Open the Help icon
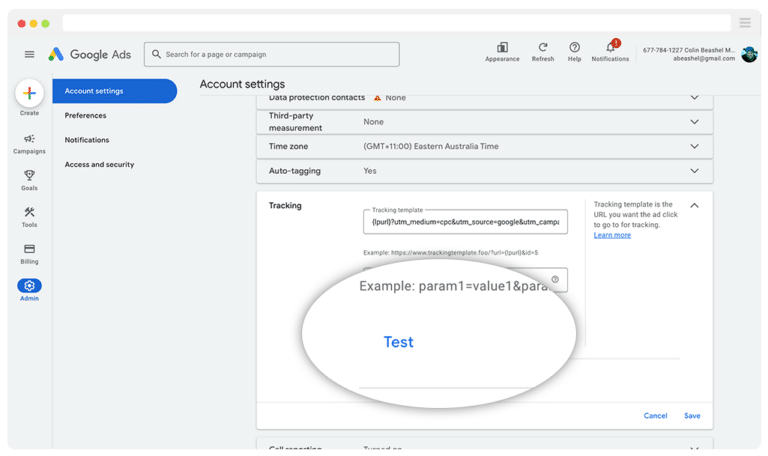768x456 pixels. coord(574,48)
